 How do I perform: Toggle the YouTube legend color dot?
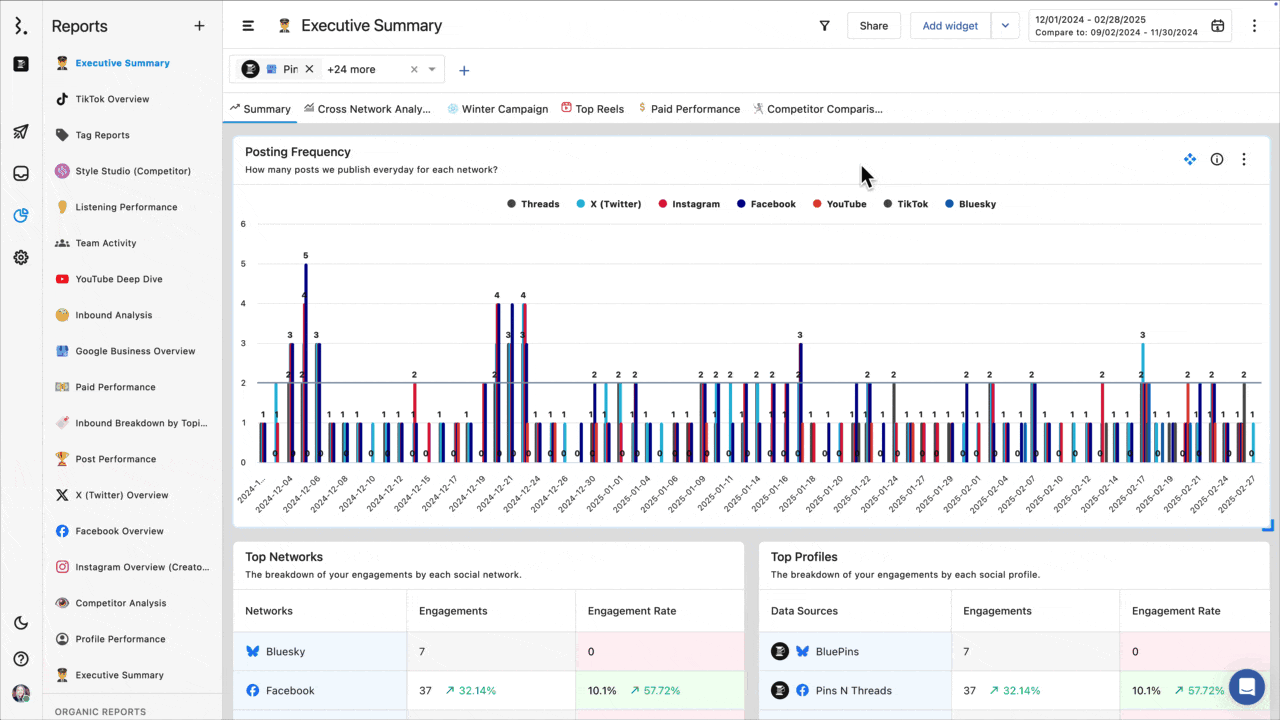(817, 204)
